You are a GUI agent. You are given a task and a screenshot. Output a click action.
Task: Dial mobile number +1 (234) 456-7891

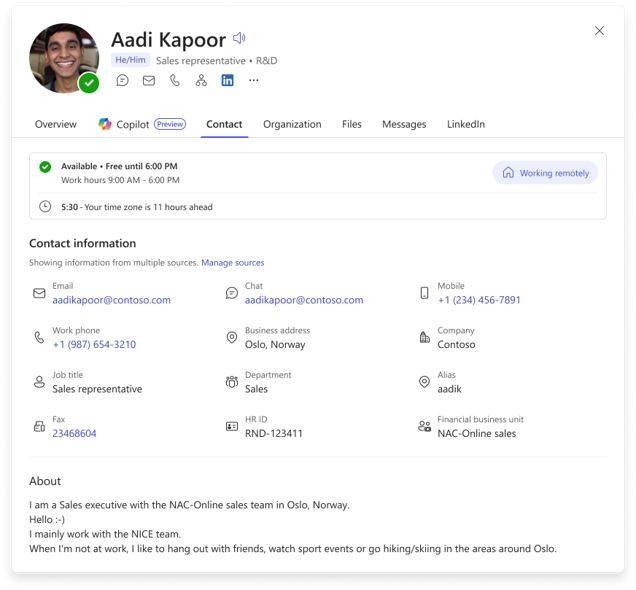[479, 300]
